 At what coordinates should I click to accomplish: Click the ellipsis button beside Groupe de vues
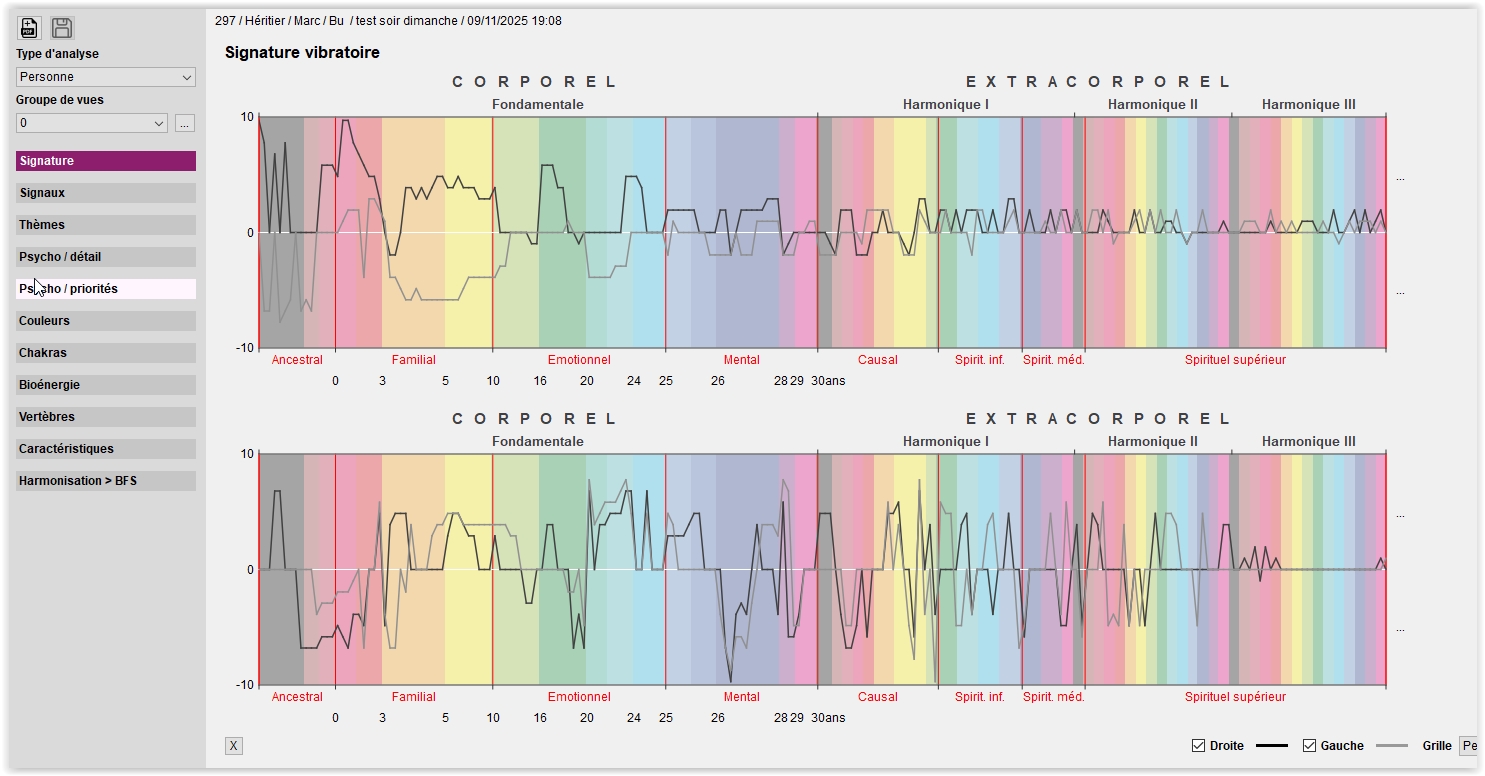tap(184, 123)
